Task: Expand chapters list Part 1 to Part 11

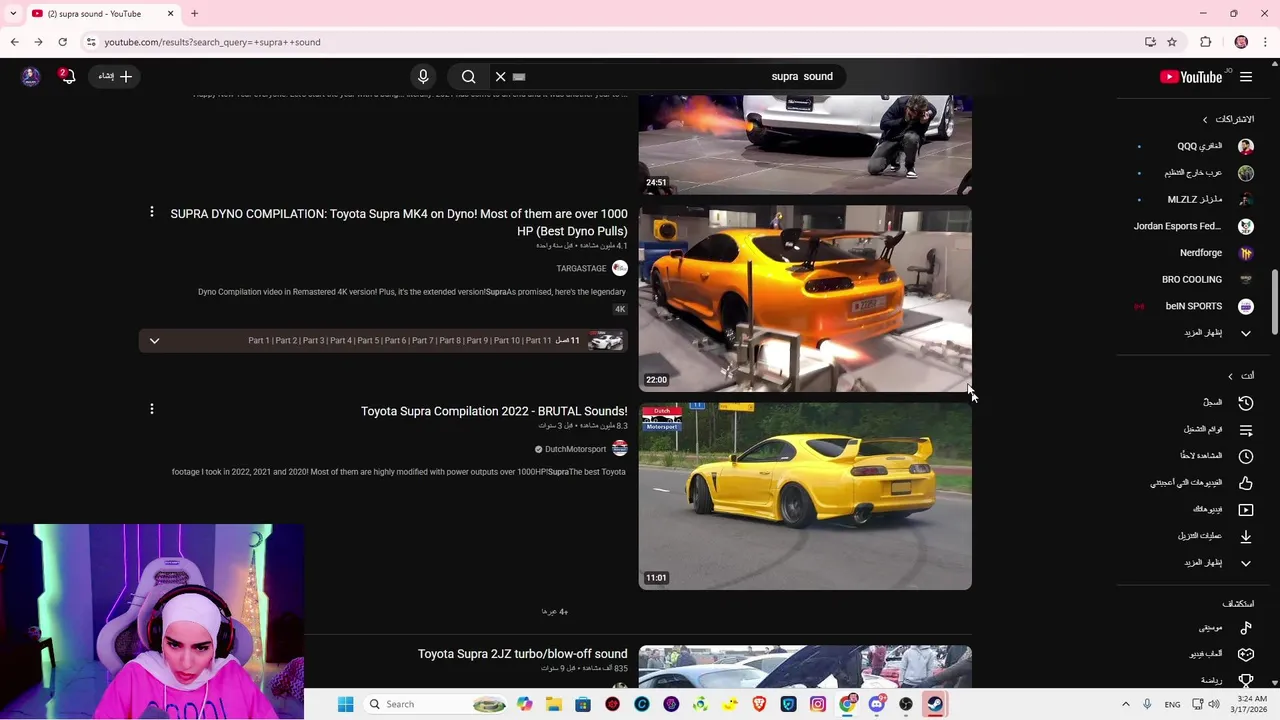Action: 154,341
